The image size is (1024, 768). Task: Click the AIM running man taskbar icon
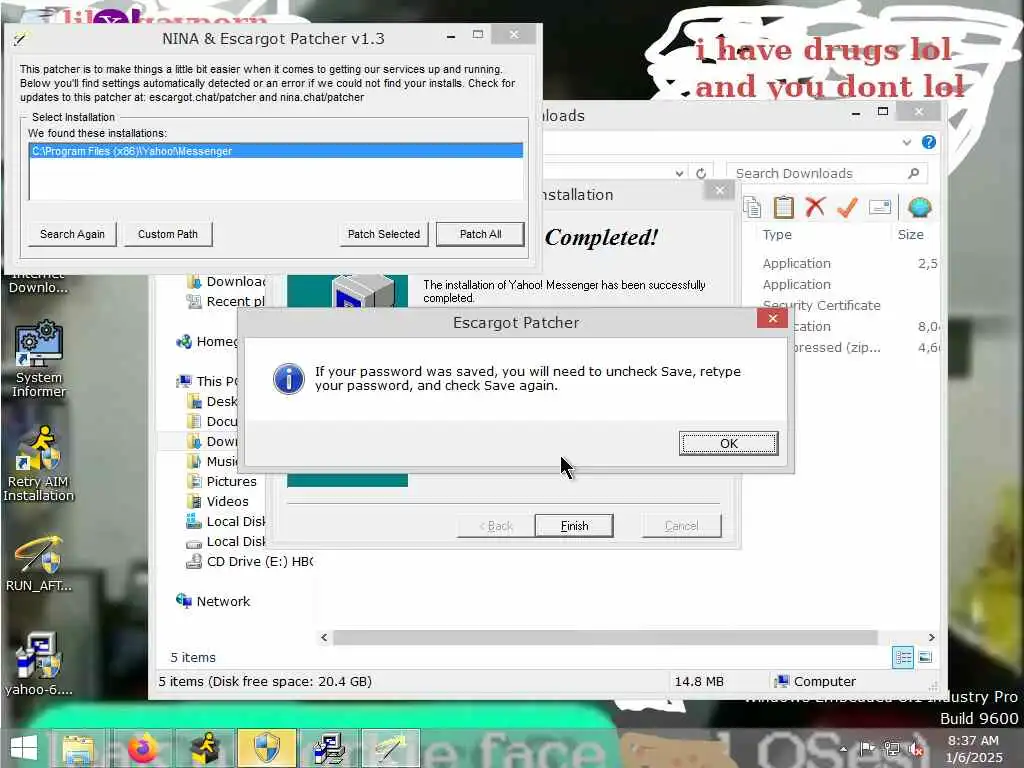point(204,748)
